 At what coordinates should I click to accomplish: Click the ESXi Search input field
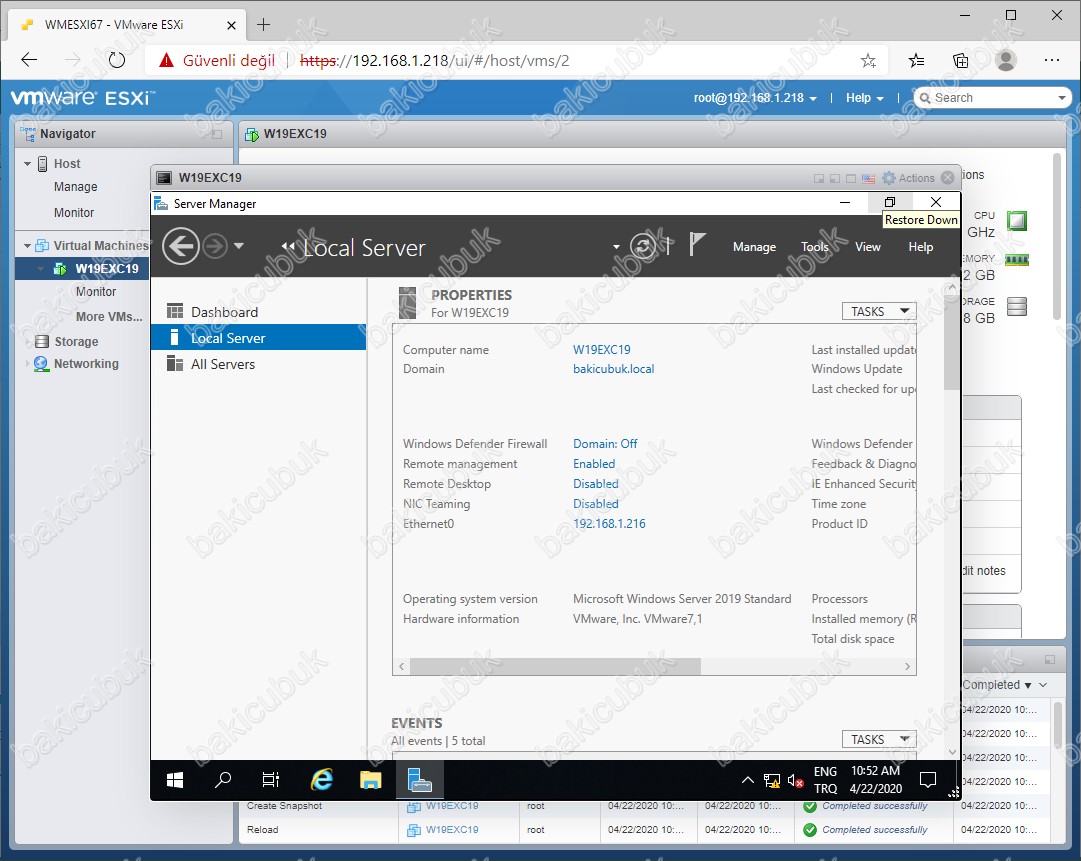click(992, 98)
